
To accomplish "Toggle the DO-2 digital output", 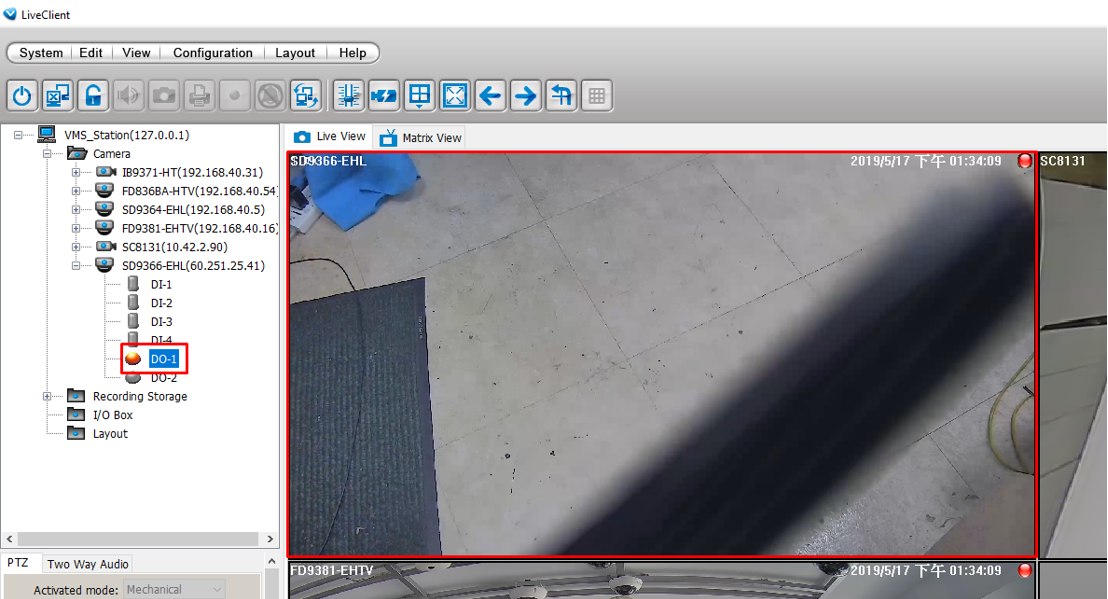I will coord(163,378).
